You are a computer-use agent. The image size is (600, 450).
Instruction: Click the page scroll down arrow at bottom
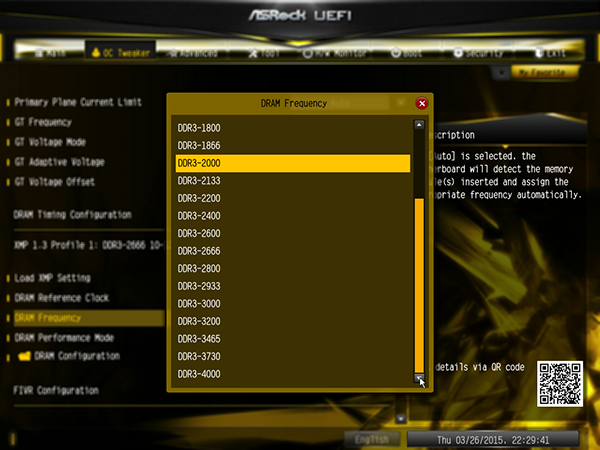[x=400, y=418]
